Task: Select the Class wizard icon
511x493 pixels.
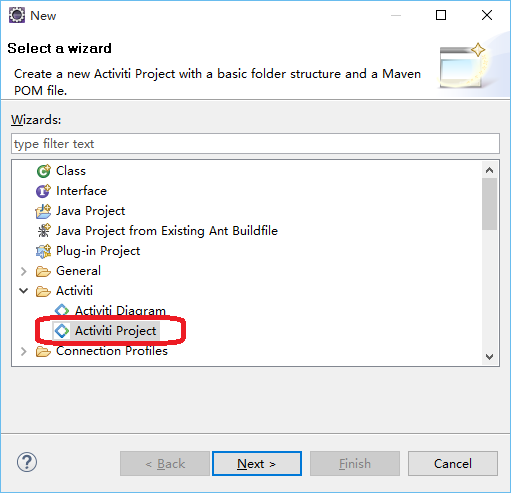Action: [x=43, y=171]
